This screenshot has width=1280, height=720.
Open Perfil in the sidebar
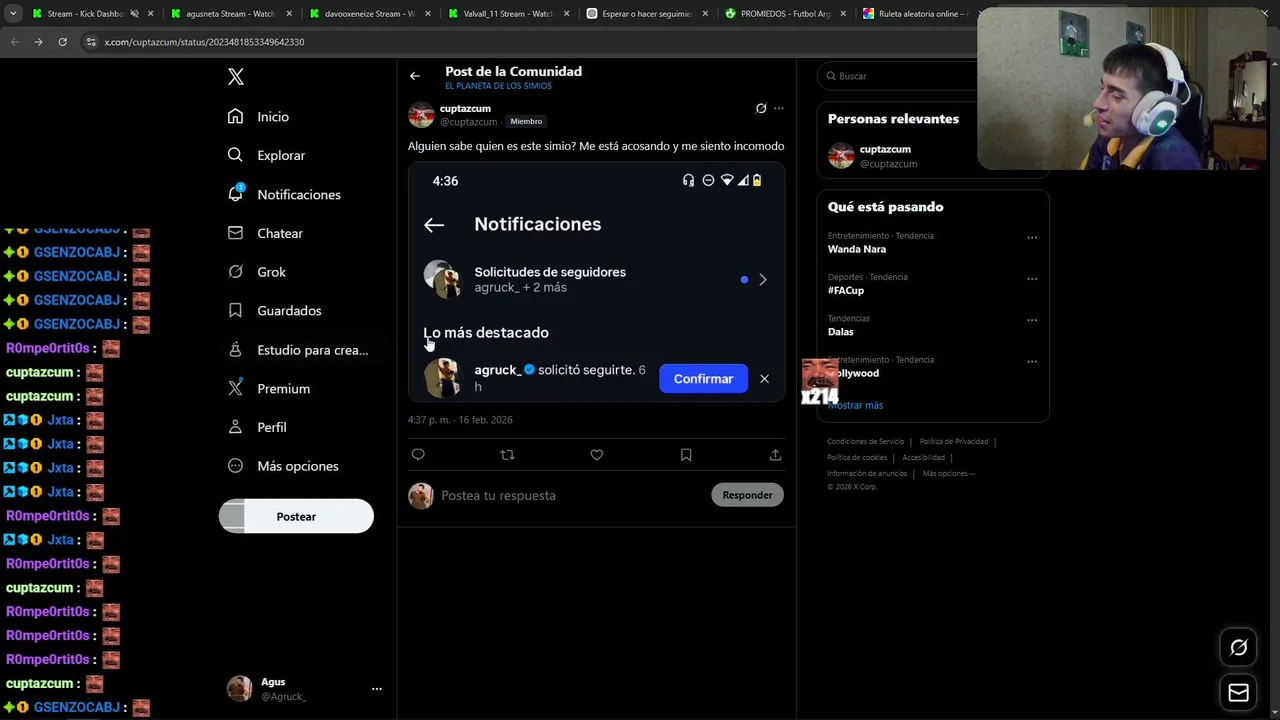(x=257, y=427)
